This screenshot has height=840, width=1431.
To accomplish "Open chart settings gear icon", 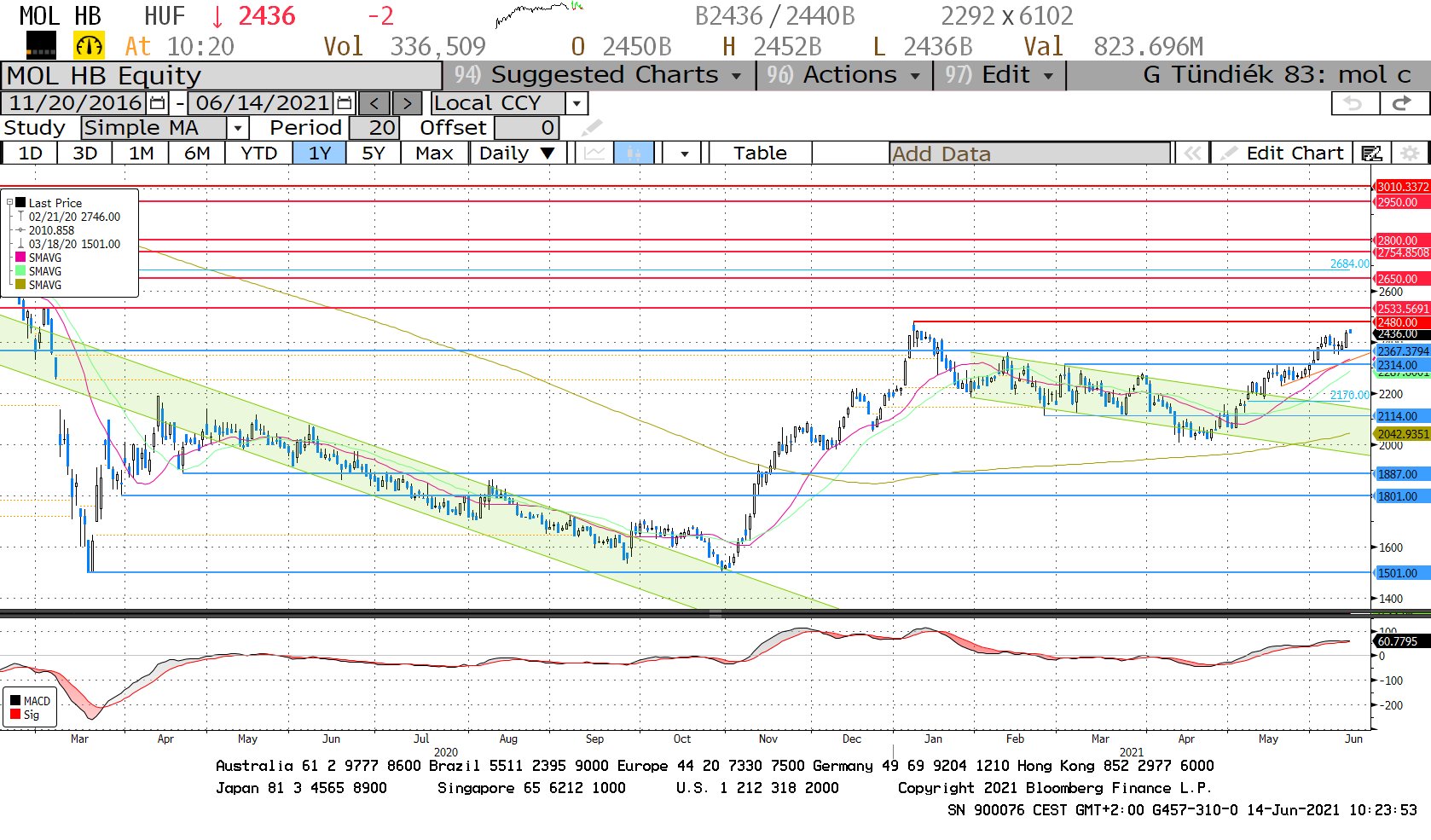I will pyautogui.click(x=1411, y=154).
